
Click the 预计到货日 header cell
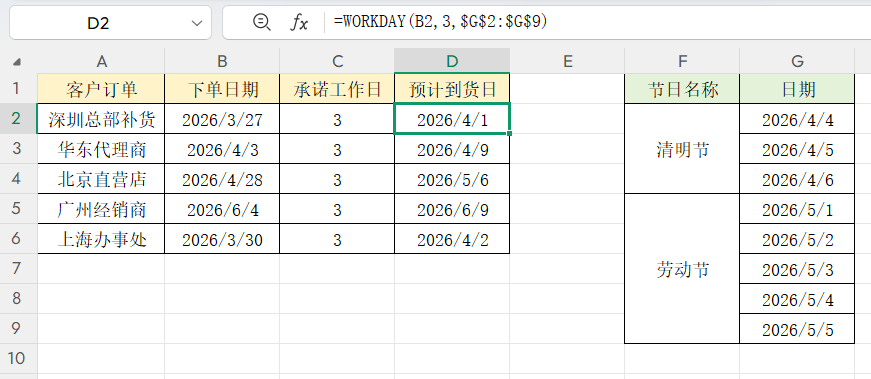point(452,88)
